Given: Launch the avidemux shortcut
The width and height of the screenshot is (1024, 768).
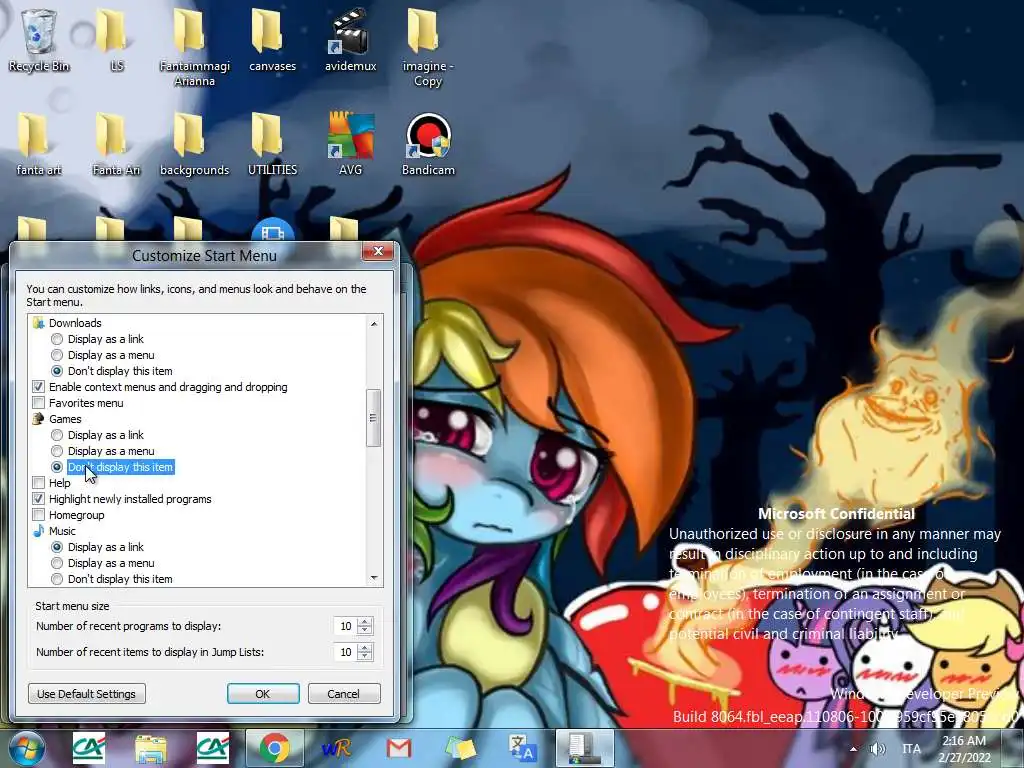Looking at the screenshot, I should (351, 40).
